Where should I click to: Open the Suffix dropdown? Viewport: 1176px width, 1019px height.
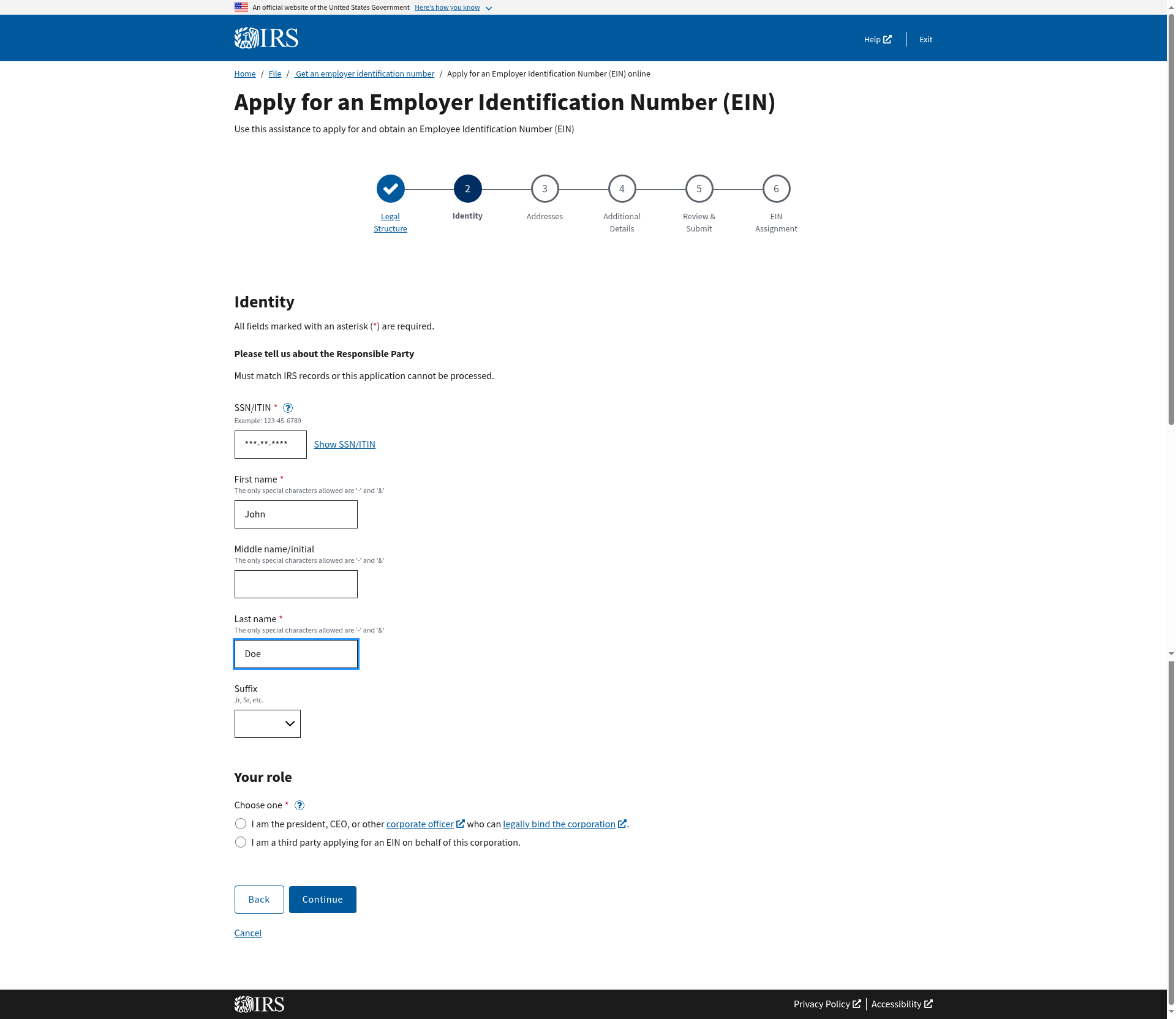pos(267,724)
